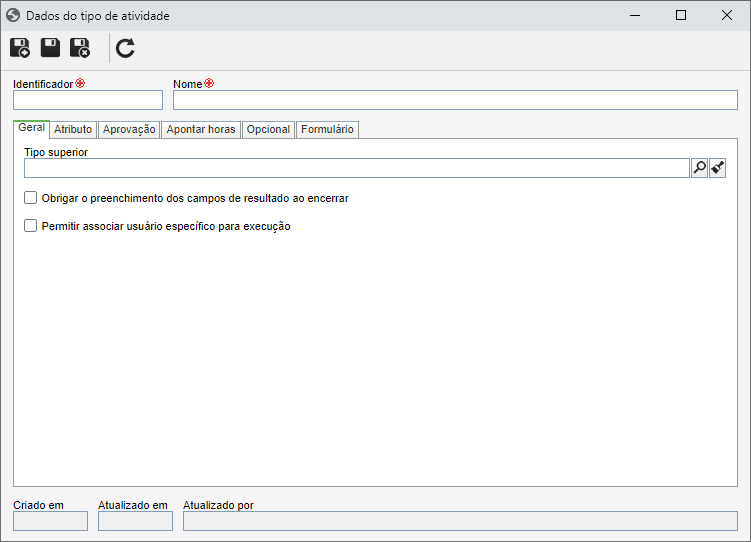Click the Save and new icon
The width and height of the screenshot is (751, 542).
[20, 48]
